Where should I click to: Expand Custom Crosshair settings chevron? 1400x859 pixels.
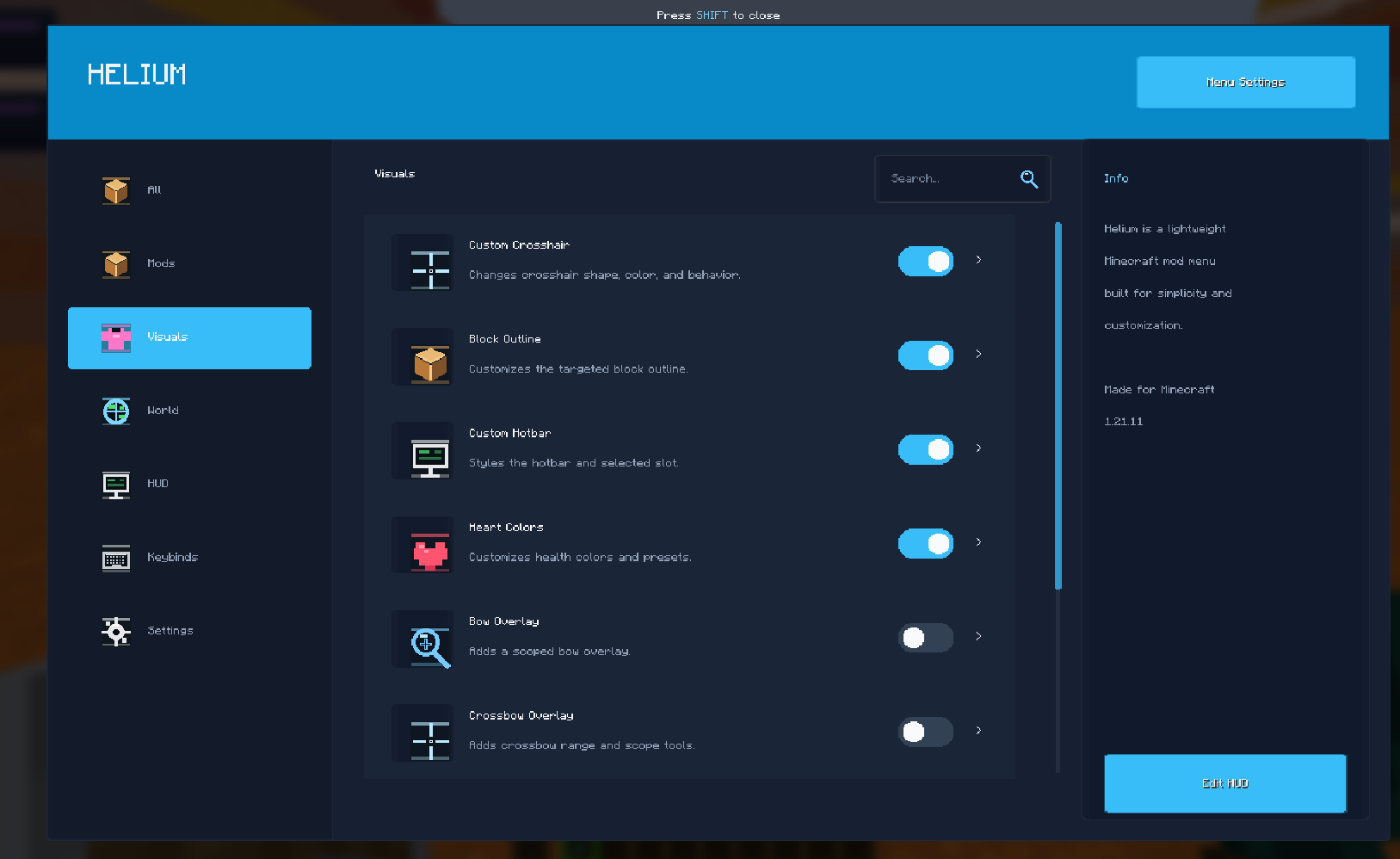coord(978,260)
